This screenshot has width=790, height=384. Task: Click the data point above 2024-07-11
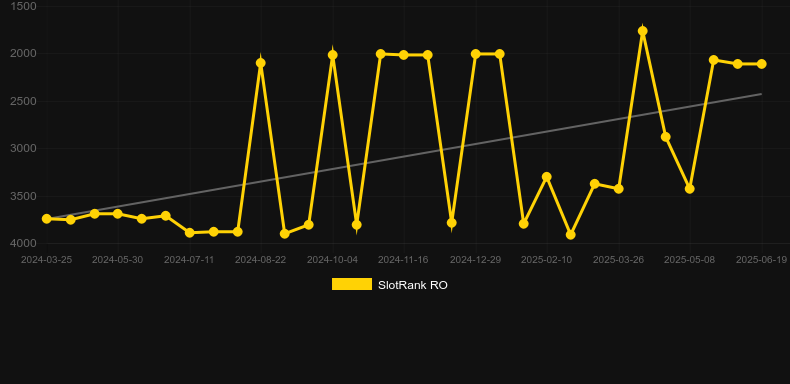click(190, 233)
